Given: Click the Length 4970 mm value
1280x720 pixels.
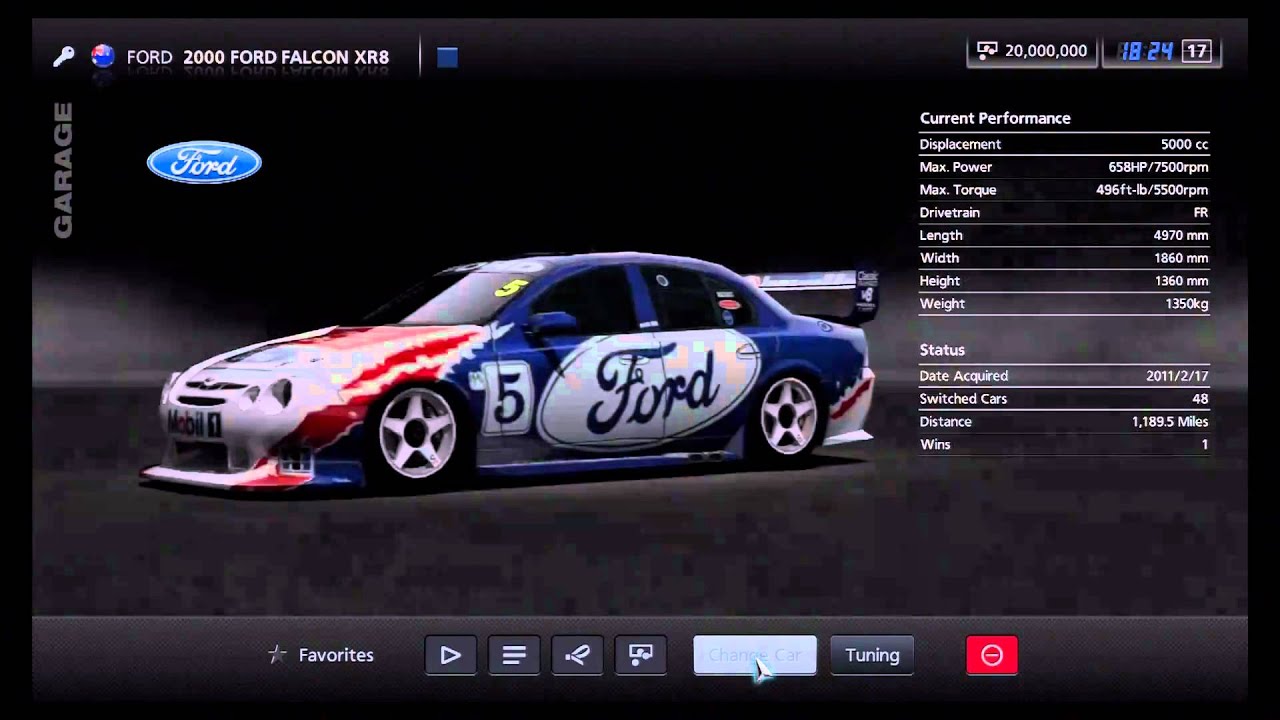Looking at the screenshot, I should pos(1181,235).
